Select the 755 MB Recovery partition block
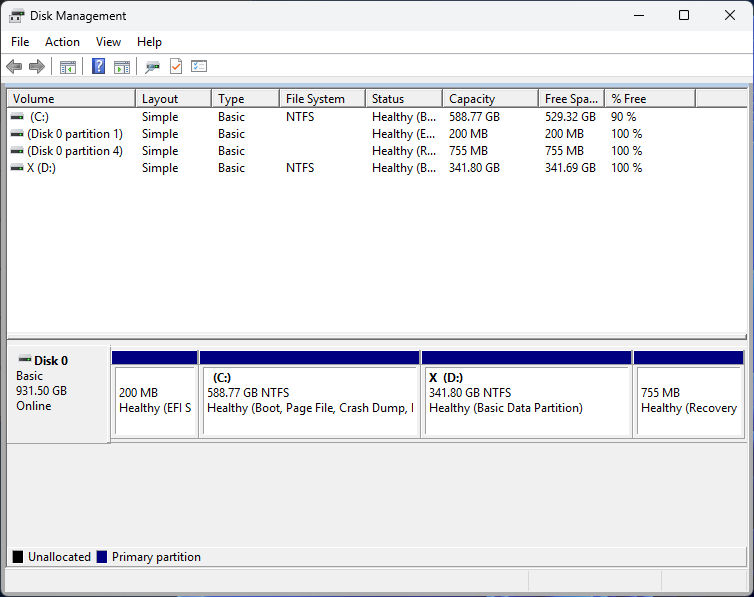 689,394
